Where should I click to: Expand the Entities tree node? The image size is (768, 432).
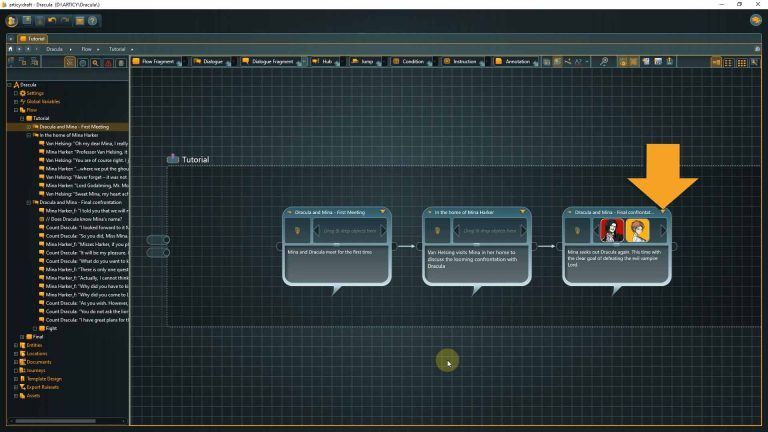[x=16, y=345]
